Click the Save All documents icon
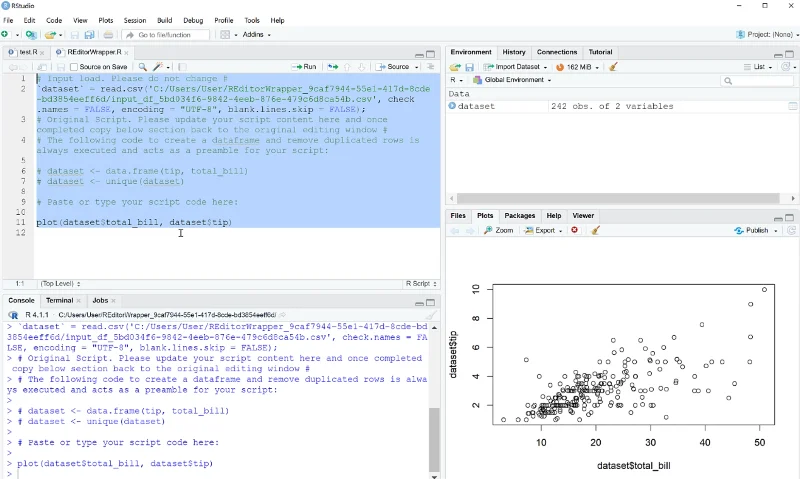The width and height of the screenshot is (800, 479). (89, 35)
